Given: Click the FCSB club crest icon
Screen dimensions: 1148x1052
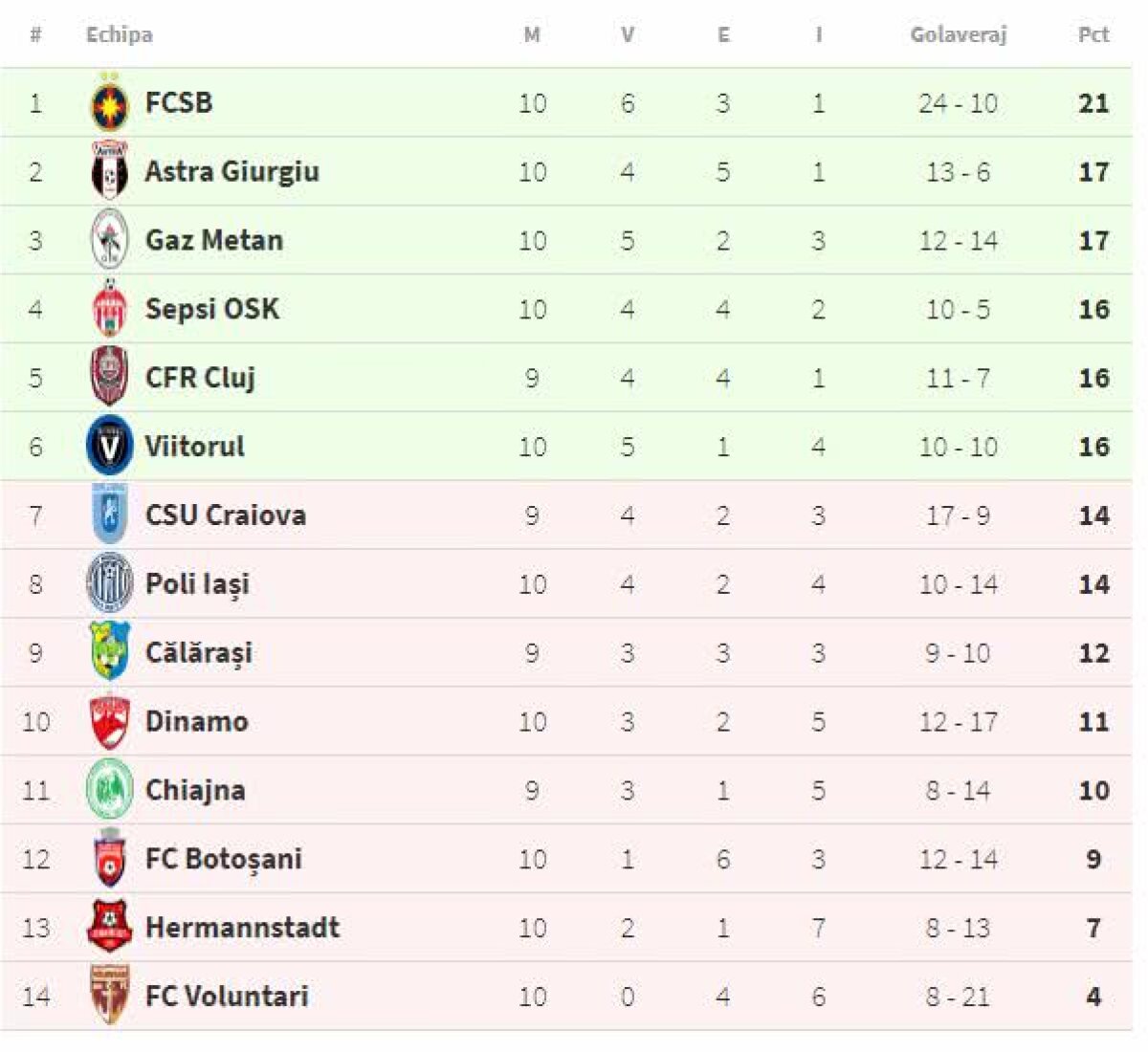Looking at the screenshot, I should coord(110,103).
